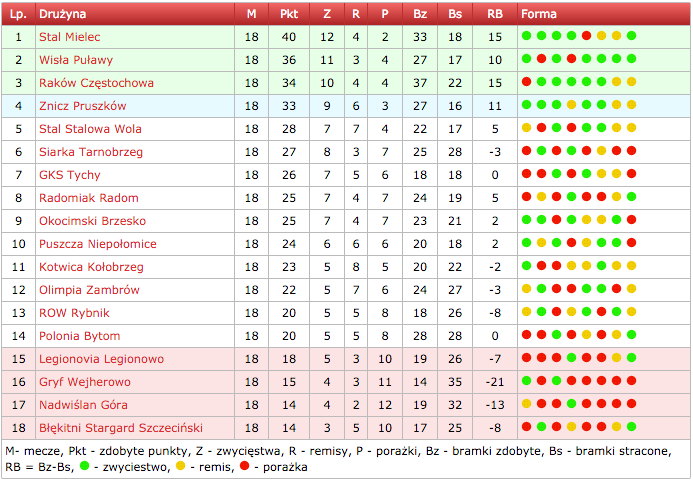Click the Forma column header
This screenshot has height=481, width=693.
pos(539,15)
